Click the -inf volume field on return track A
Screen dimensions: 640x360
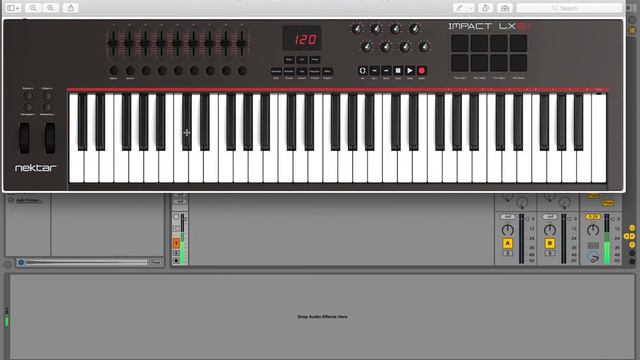click(x=507, y=217)
